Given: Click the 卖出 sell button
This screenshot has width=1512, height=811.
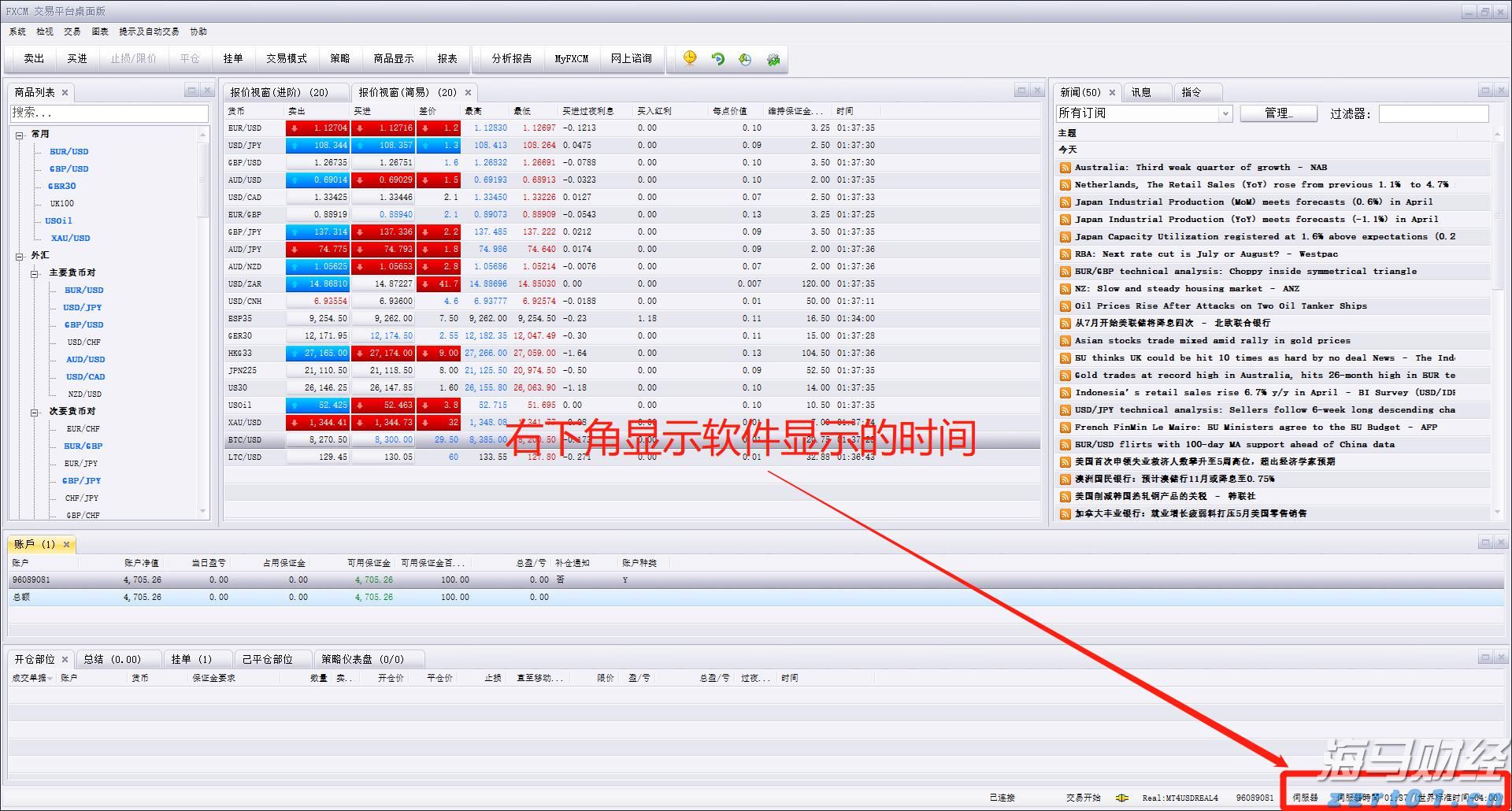Looking at the screenshot, I should point(32,58).
